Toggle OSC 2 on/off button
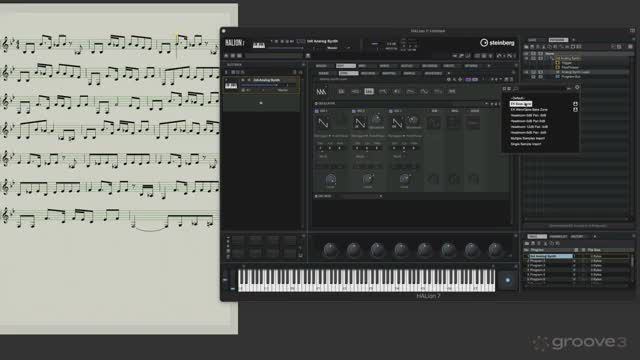The height and width of the screenshot is (360, 640). tap(353, 111)
